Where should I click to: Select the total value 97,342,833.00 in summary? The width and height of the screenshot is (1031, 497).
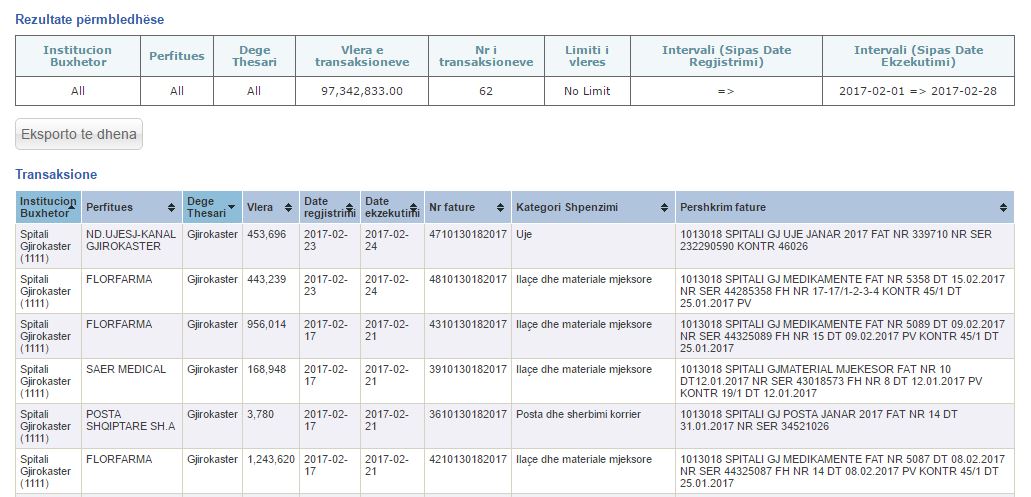361,91
